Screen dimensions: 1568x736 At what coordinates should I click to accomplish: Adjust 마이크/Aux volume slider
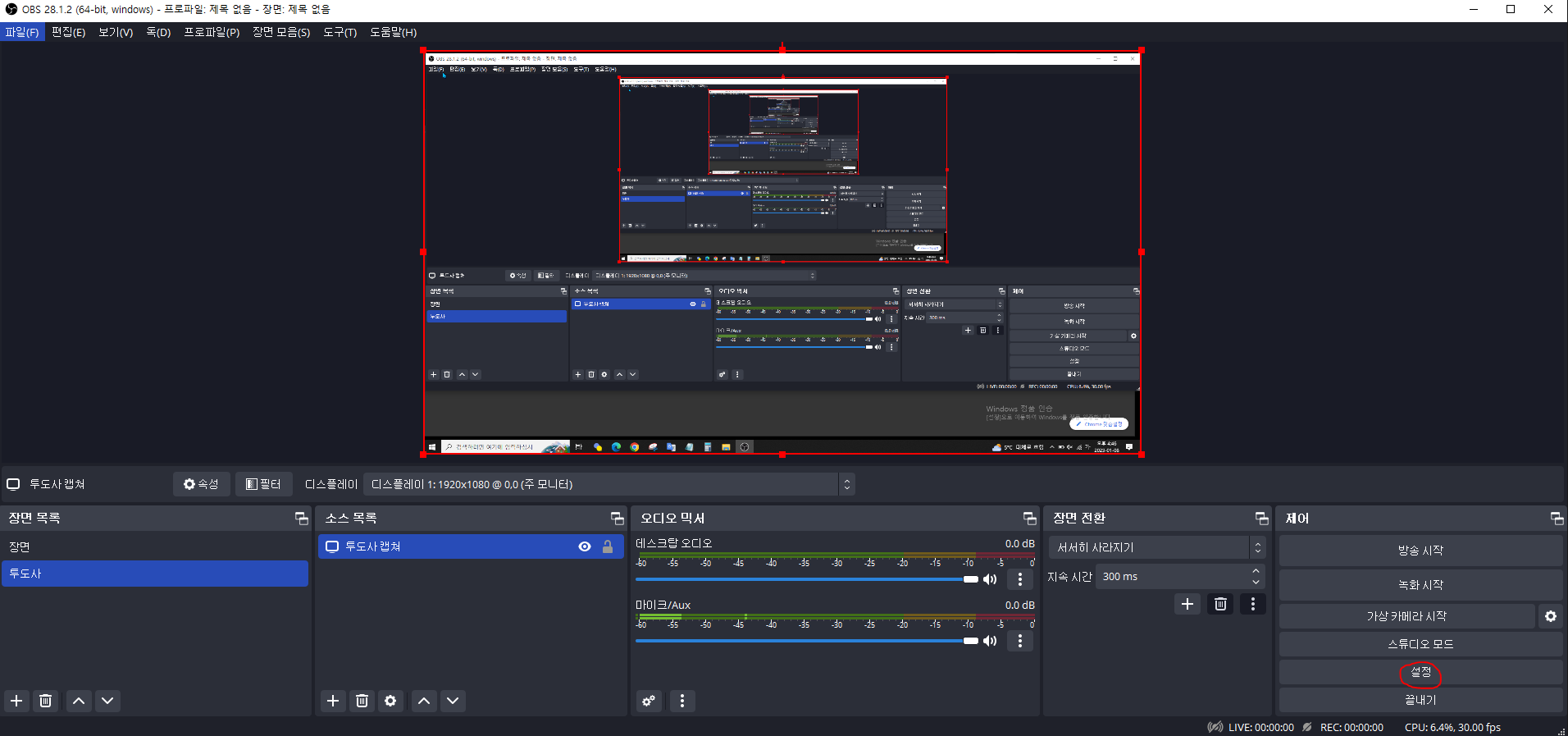click(807, 641)
